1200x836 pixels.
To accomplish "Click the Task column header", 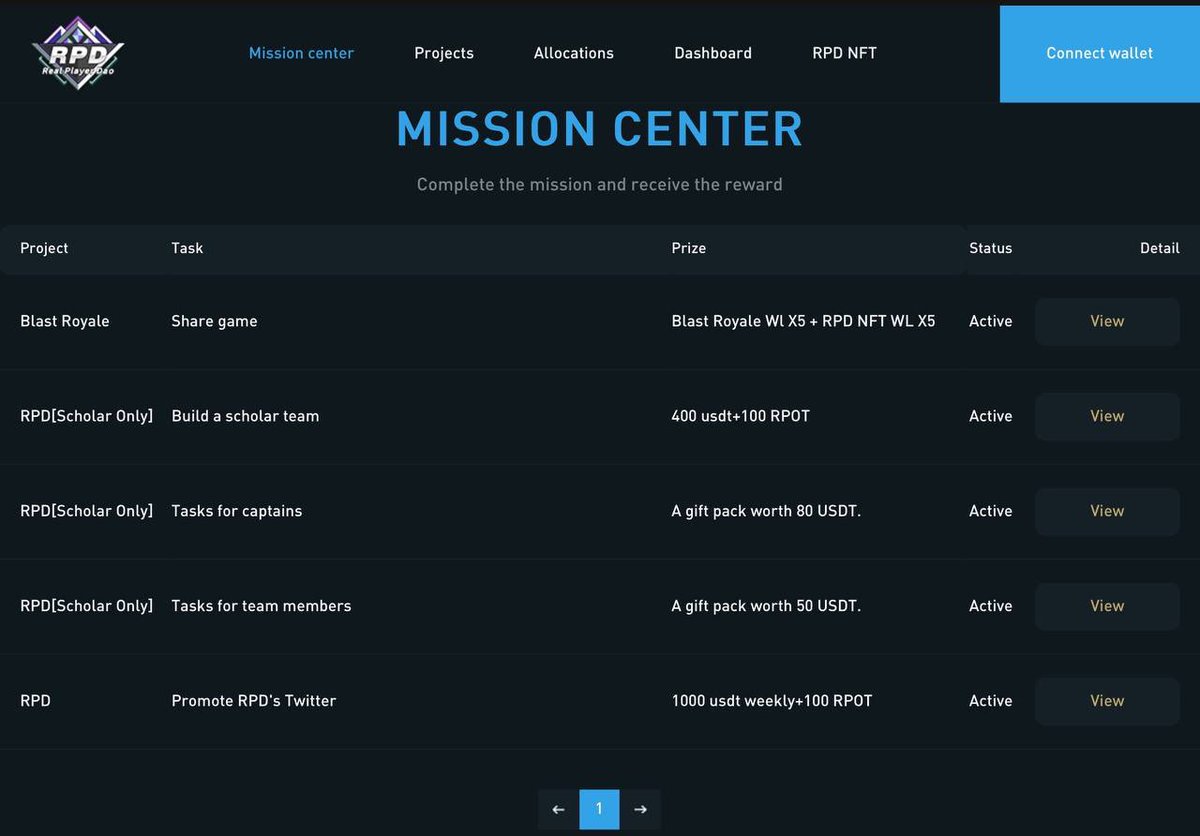I will 187,248.
